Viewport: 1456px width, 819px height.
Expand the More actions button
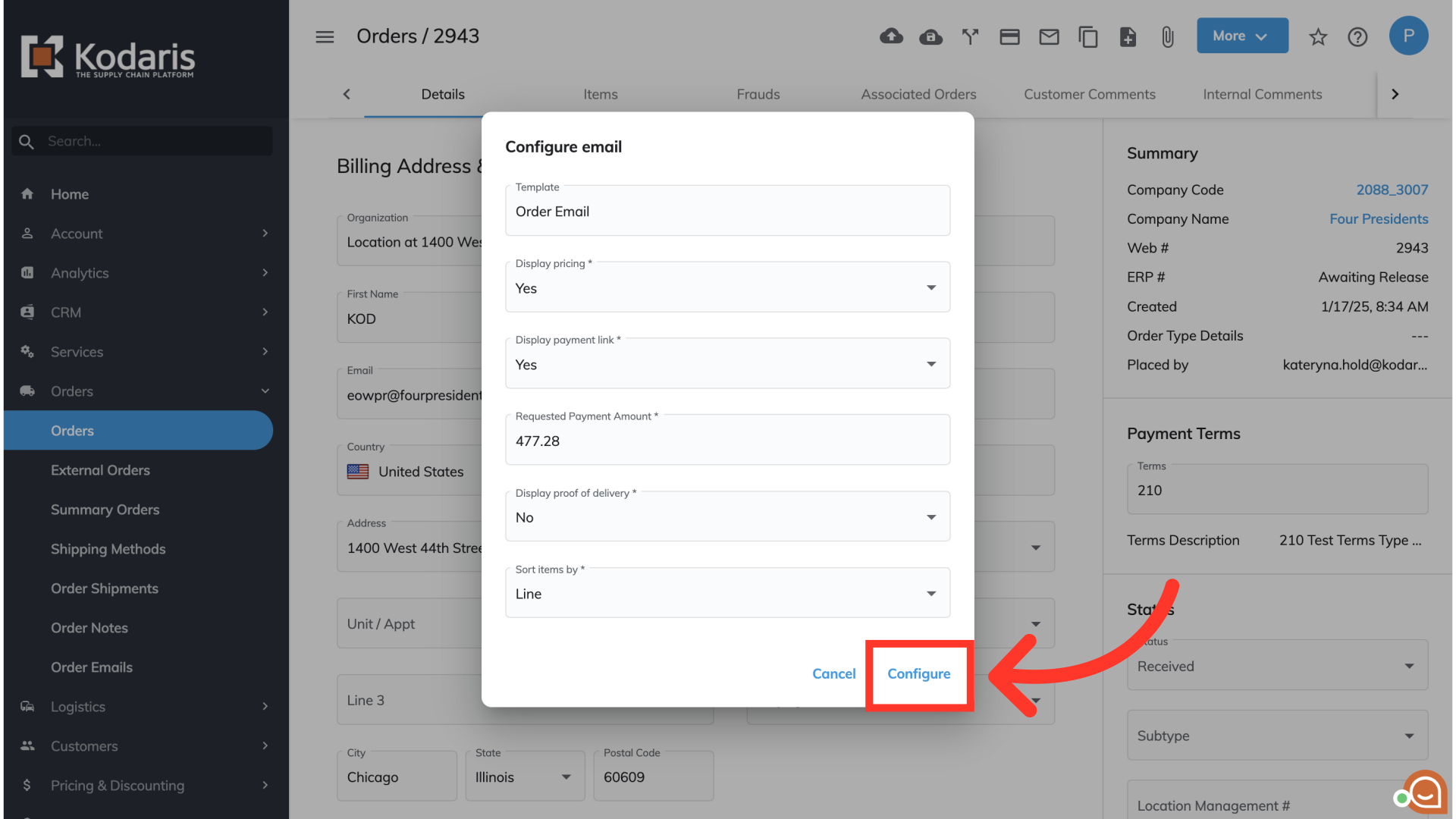click(x=1241, y=36)
